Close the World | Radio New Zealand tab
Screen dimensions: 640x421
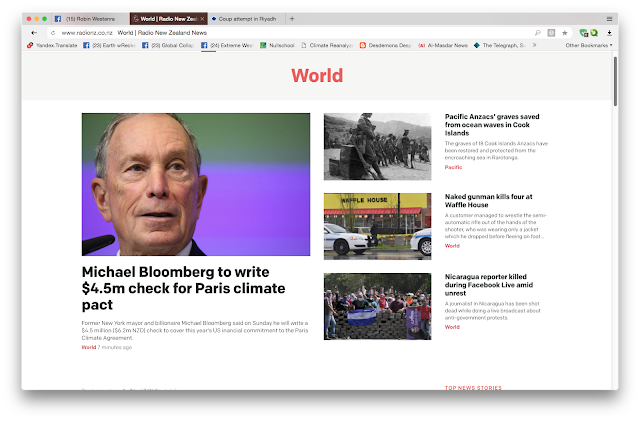click(x=202, y=19)
